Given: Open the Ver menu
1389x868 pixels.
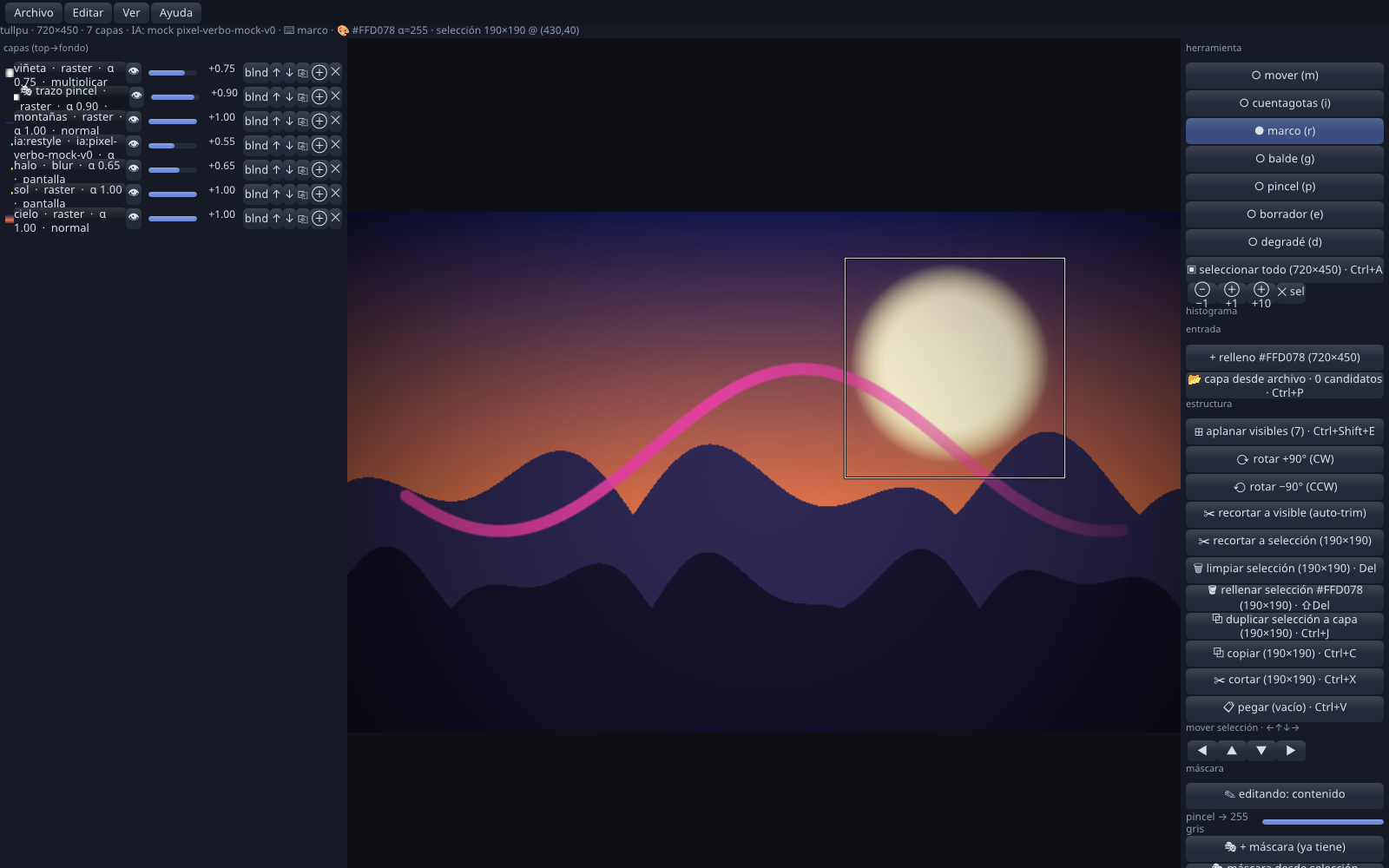Looking at the screenshot, I should point(131,13).
